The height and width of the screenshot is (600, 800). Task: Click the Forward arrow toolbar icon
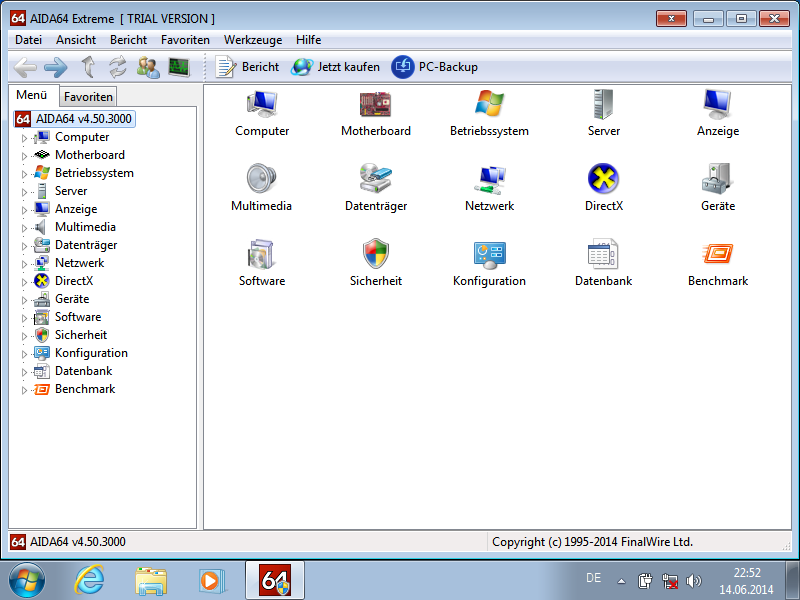click(56, 67)
